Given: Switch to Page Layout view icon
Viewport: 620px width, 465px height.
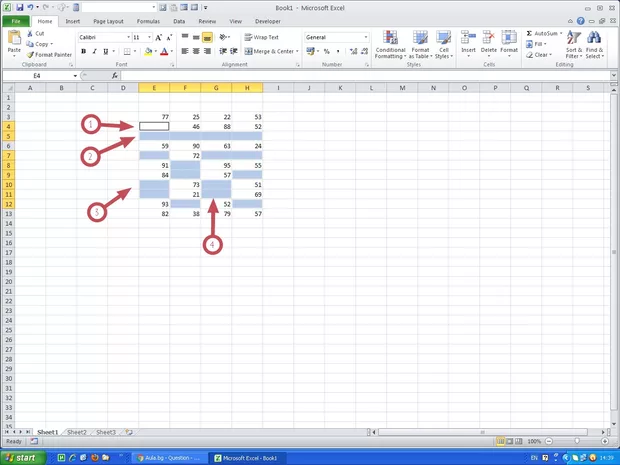Looking at the screenshot, I should coord(510,441).
